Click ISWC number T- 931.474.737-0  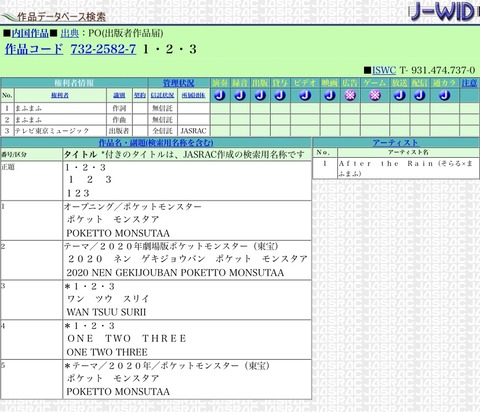point(437,70)
